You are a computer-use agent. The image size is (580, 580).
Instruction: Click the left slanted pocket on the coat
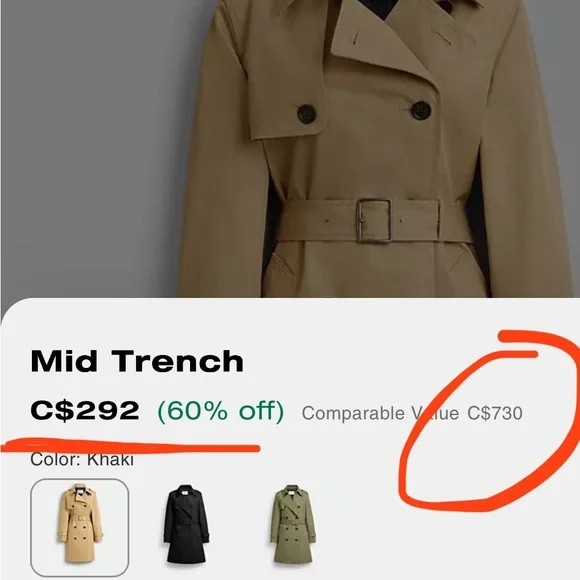coord(284,264)
